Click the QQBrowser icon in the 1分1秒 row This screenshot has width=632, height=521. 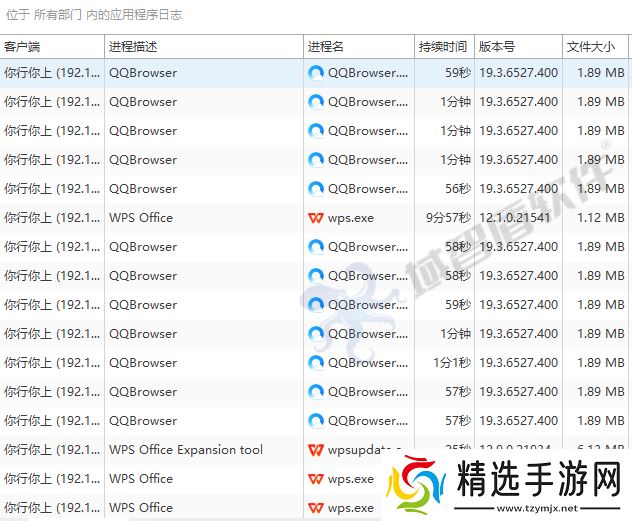pyautogui.click(x=316, y=363)
